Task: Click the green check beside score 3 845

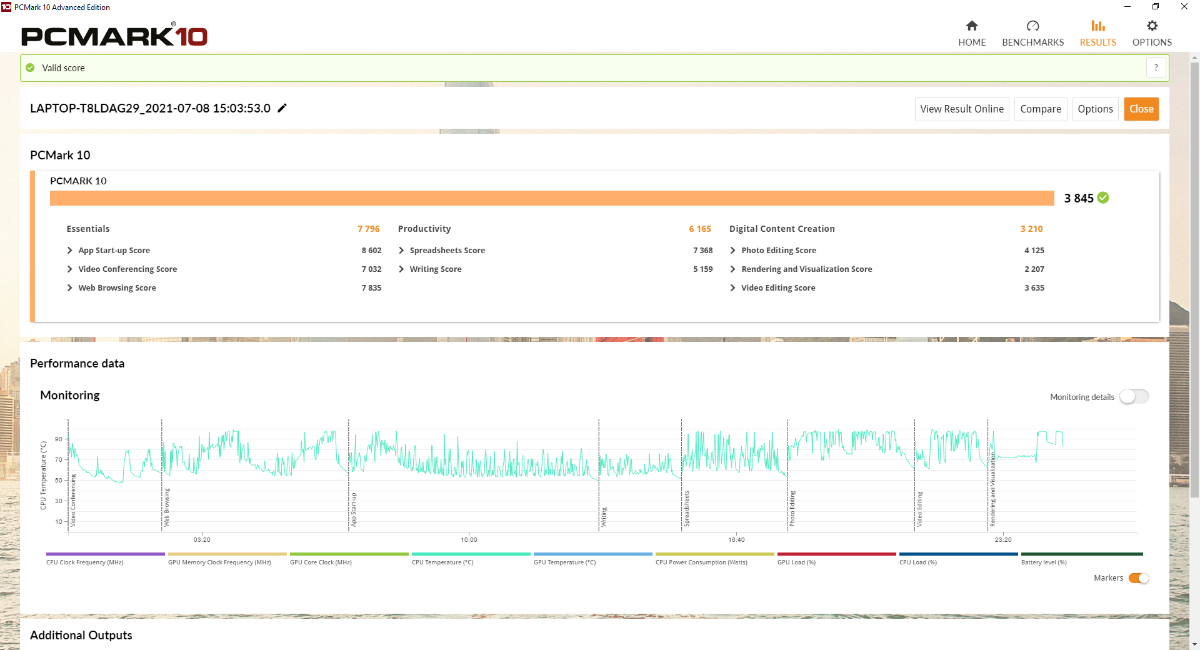Action: 1103,198
